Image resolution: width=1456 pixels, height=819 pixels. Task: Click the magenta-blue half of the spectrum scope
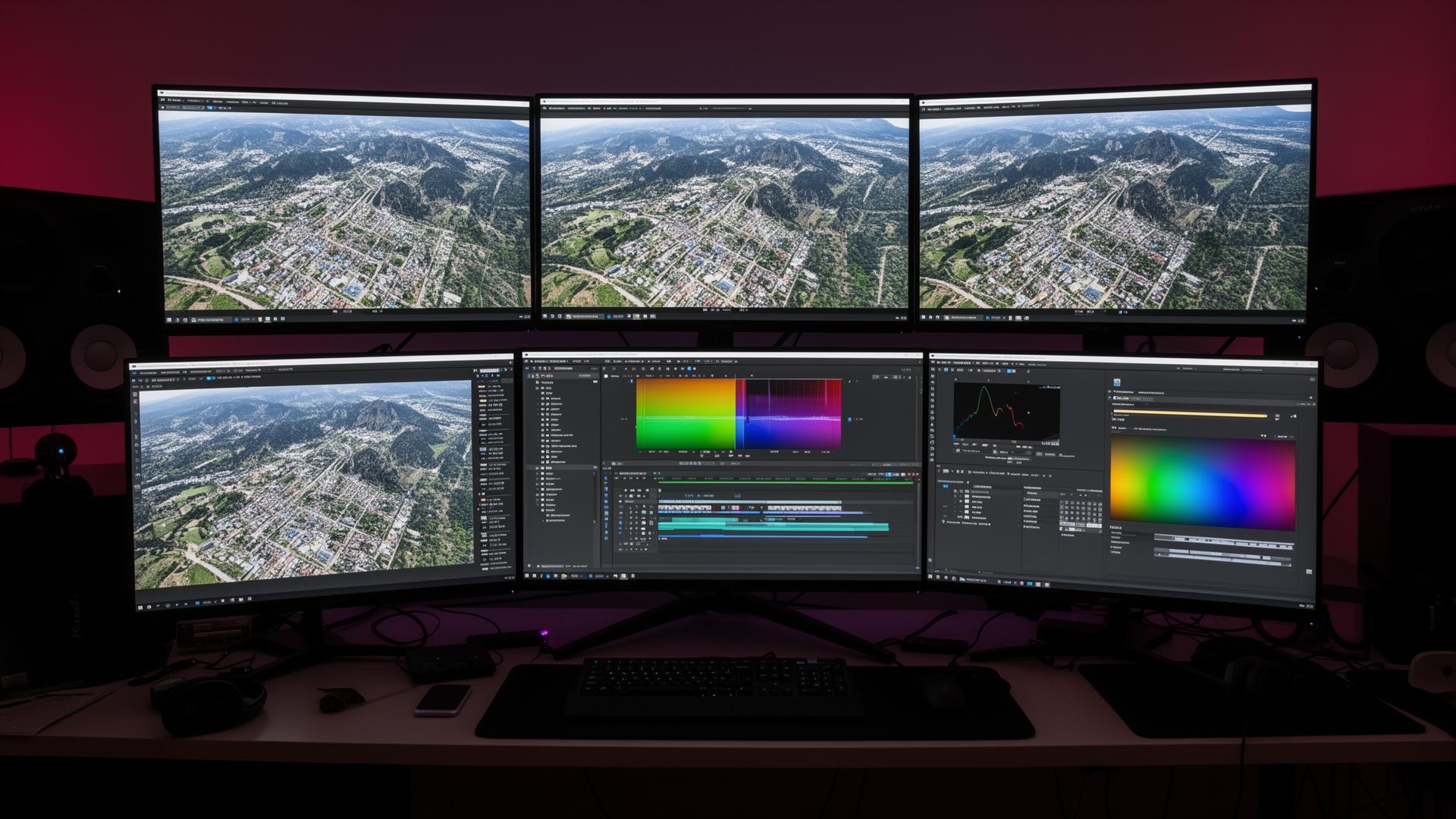[789, 414]
